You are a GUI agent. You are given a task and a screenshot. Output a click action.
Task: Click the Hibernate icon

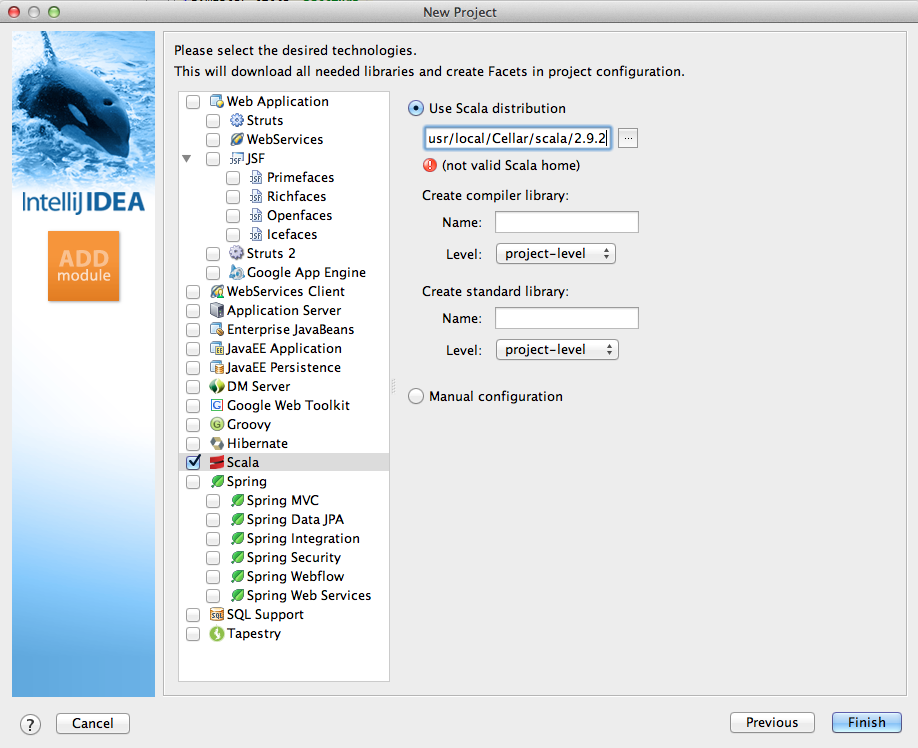(217, 443)
